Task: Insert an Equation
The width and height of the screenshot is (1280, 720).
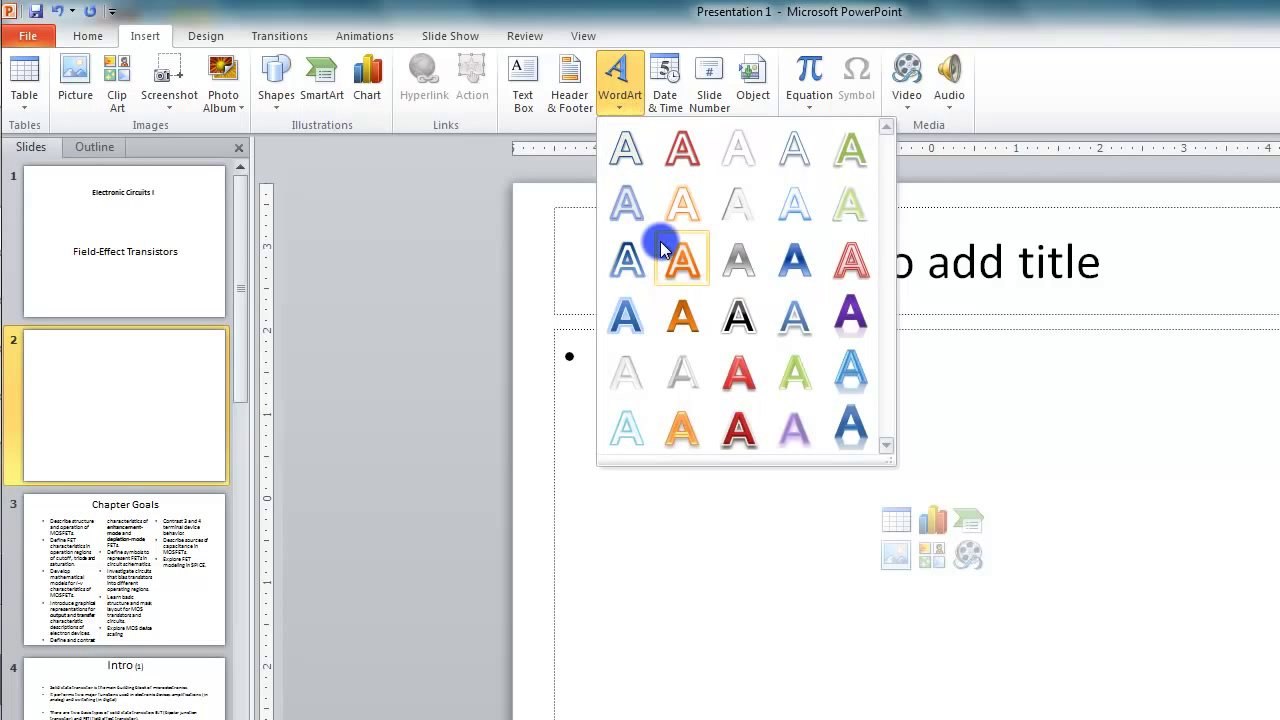Action: click(809, 84)
